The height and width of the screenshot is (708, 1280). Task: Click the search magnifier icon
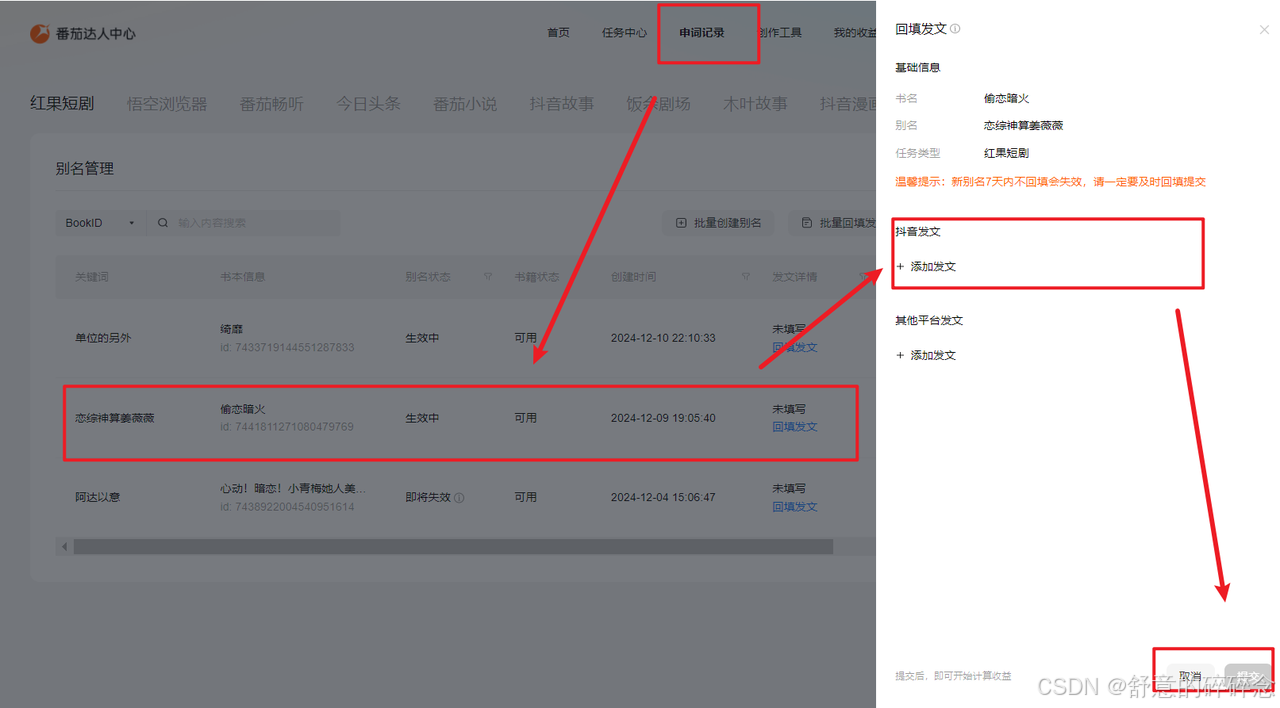(x=163, y=223)
